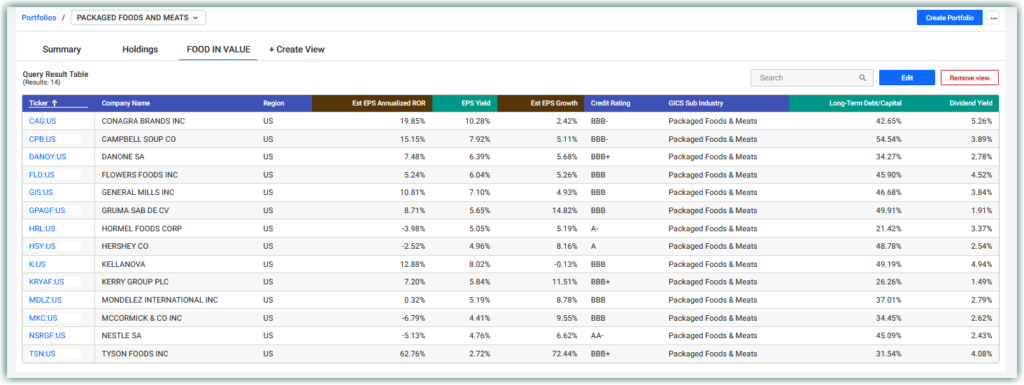1024x385 pixels.
Task: Switch to the Summary tab
Action: pos(62,50)
